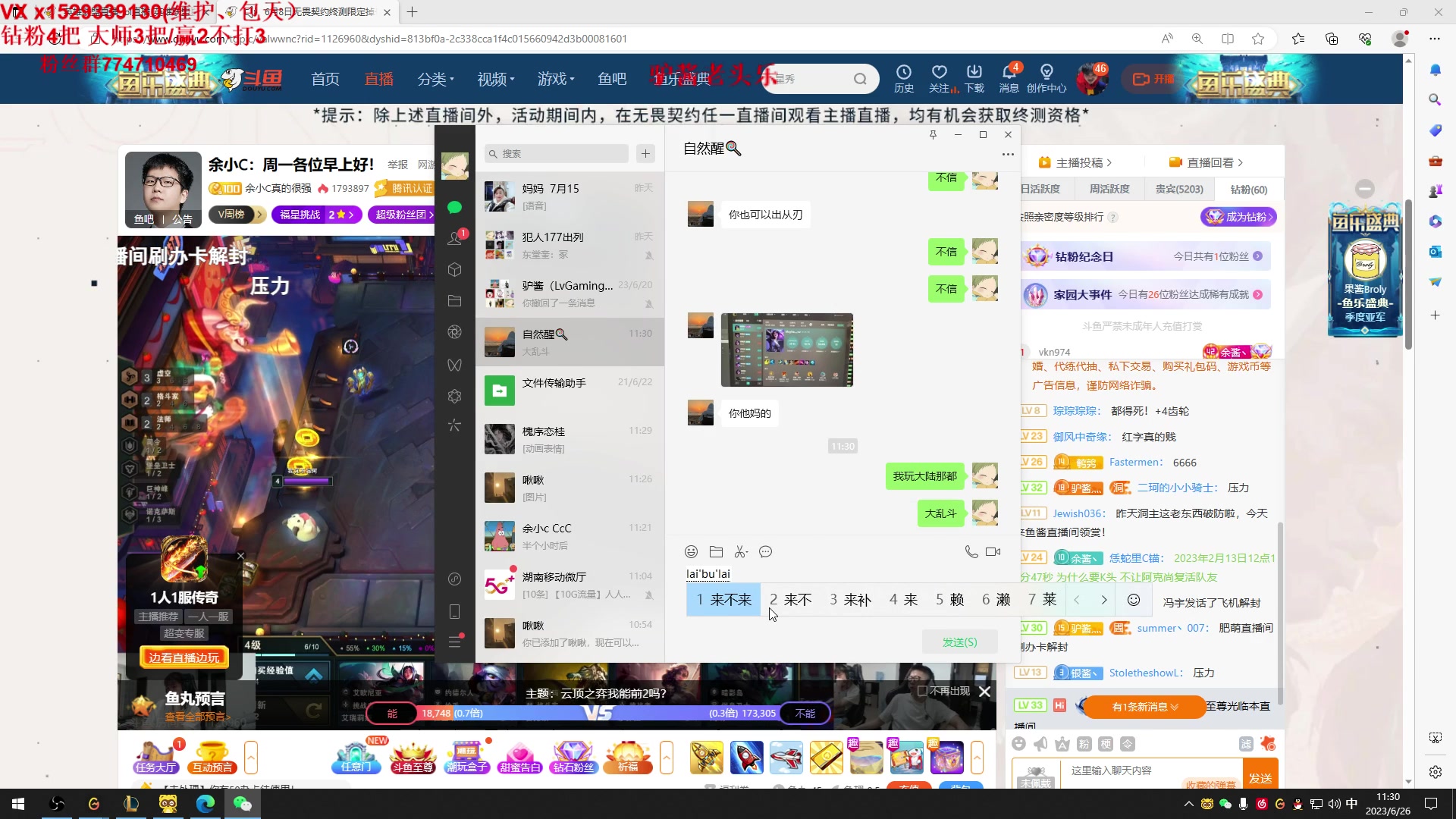Viewport: 1456px width, 819px height.
Task: Expand 直播回看 arrow link
Action: (1207, 162)
